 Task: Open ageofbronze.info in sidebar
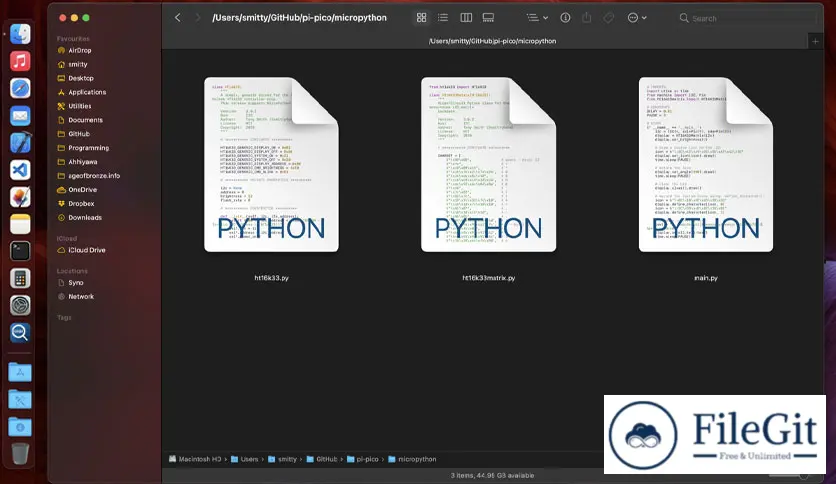click(94, 175)
